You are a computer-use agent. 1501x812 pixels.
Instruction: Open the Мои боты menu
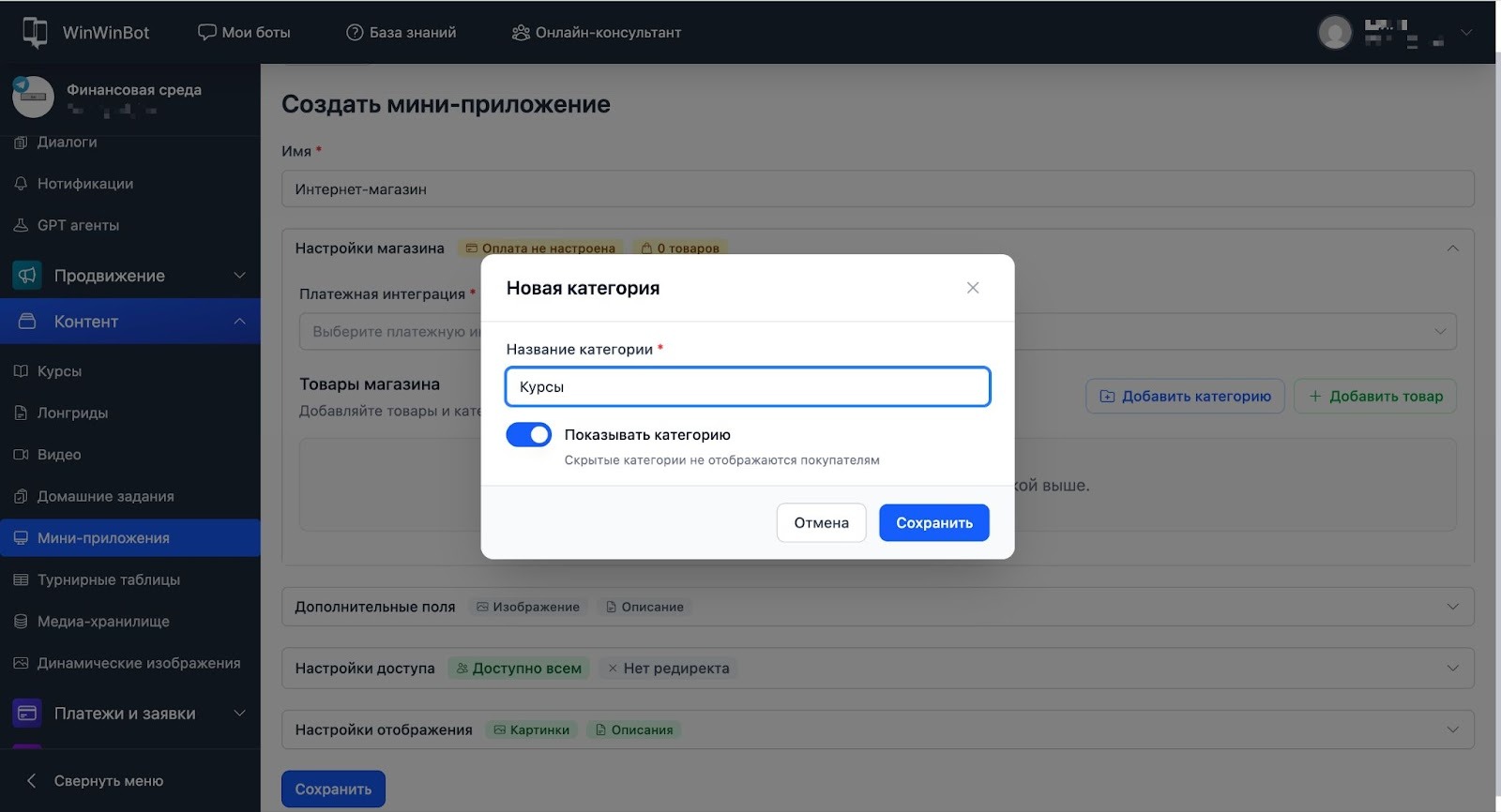tap(244, 32)
